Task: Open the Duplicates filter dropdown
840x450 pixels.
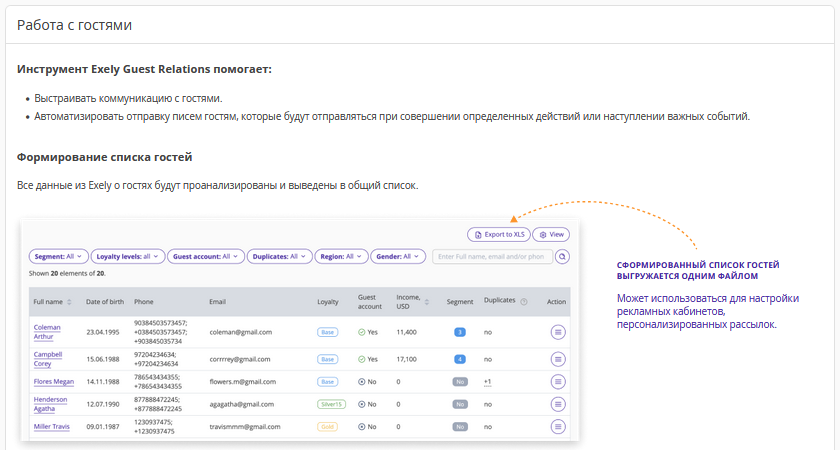Action: (x=279, y=256)
